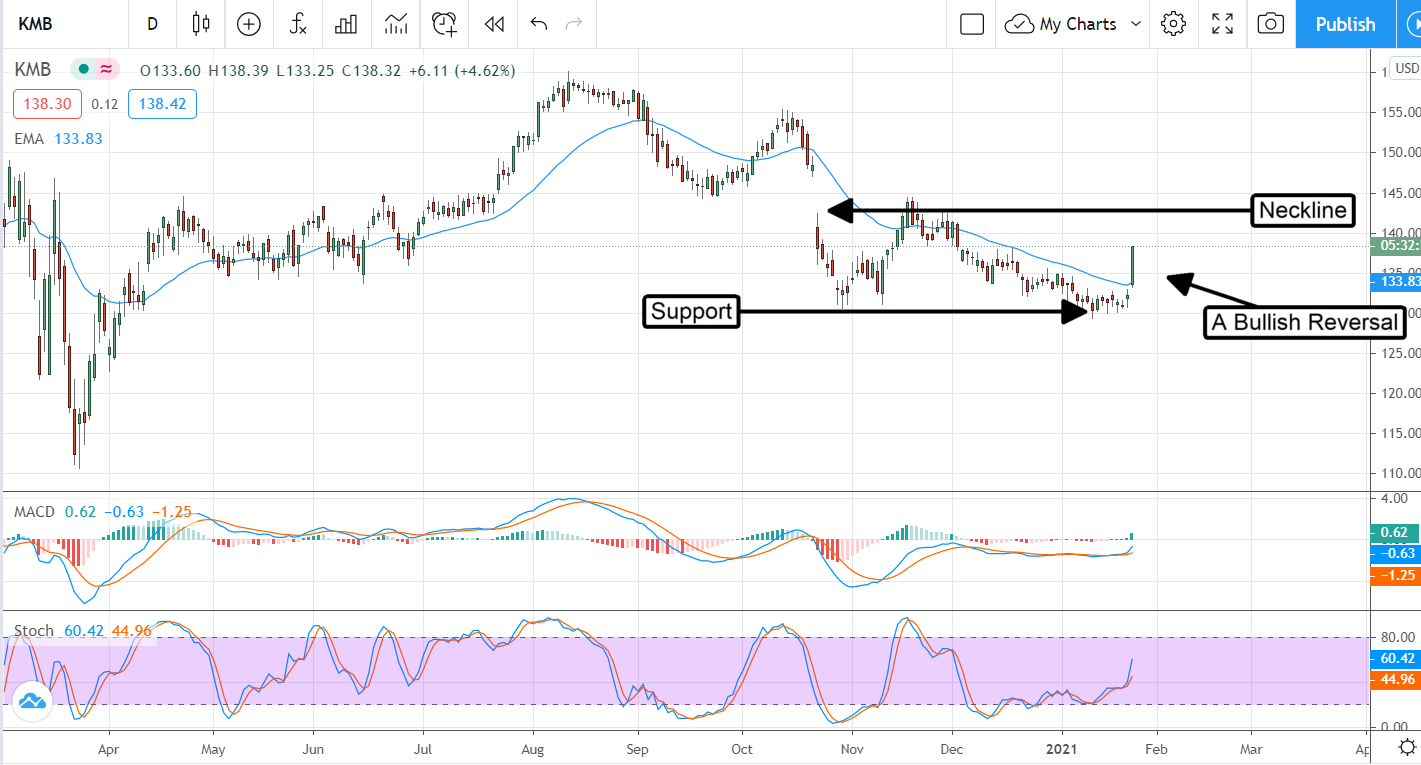The height and width of the screenshot is (765, 1421).
Task: Click the -0.63 MACD value label
Action: (x=1397, y=553)
